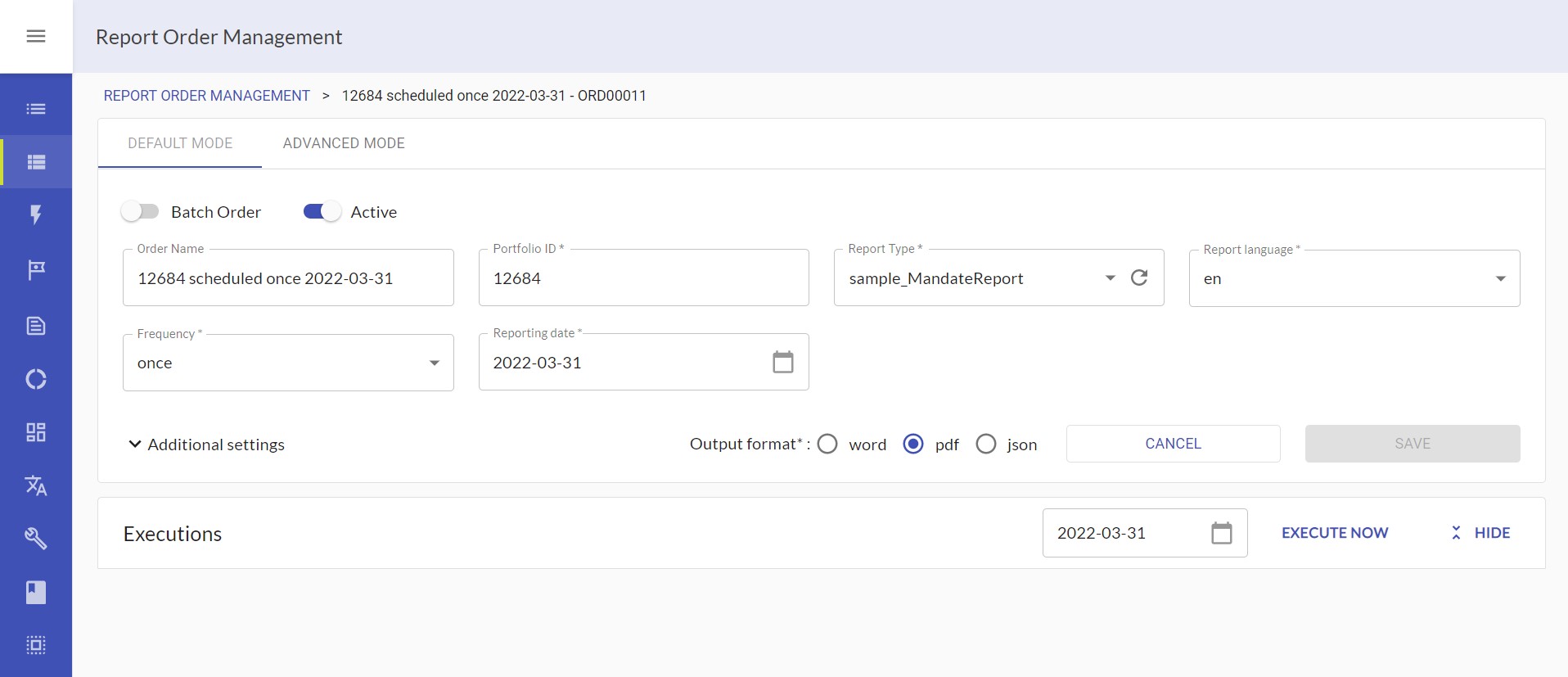
Task: Select word output format
Action: click(x=827, y=444)
